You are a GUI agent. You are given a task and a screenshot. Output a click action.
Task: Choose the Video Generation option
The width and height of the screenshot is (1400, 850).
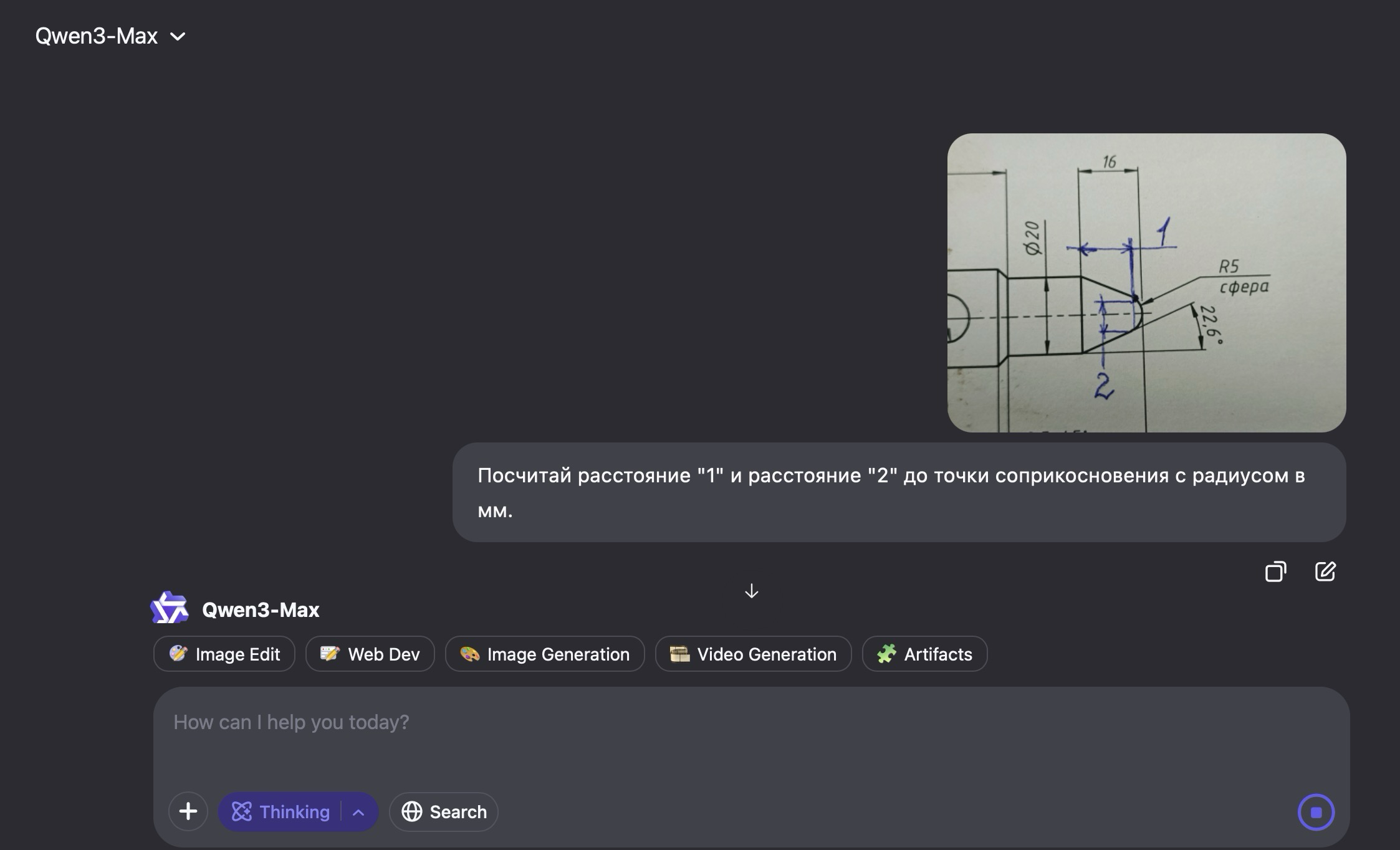pyautogui.click(x=753, y=654)
